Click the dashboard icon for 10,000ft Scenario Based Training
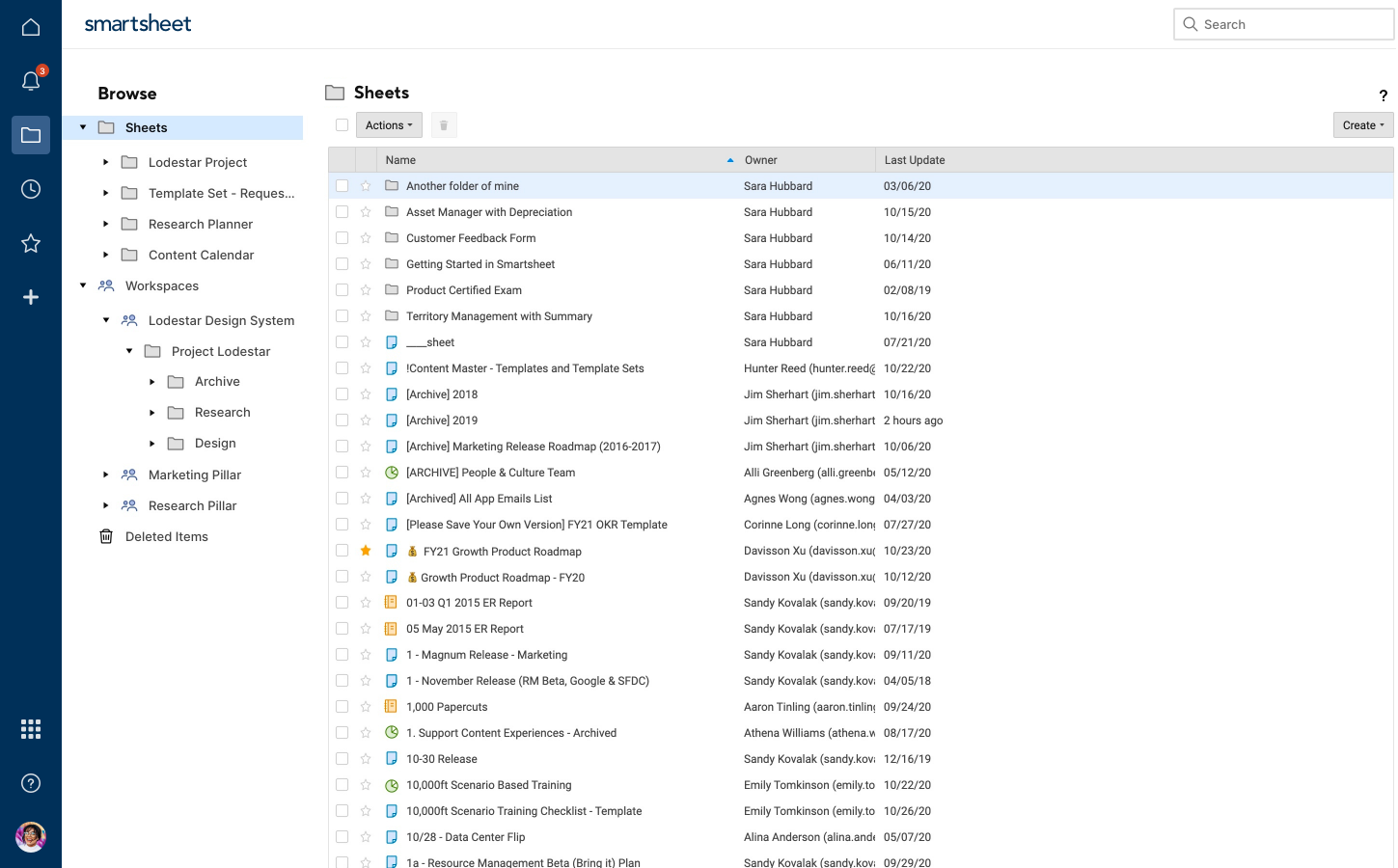The image size is (1398, 868). 392,785
